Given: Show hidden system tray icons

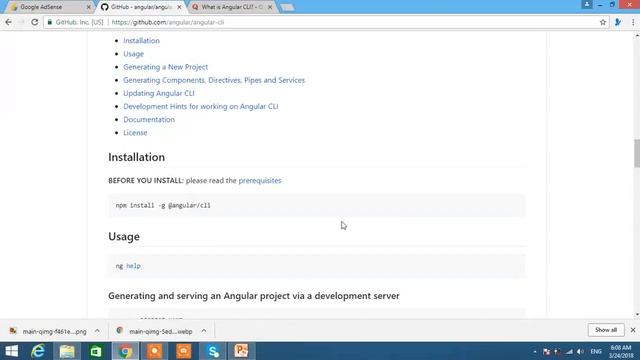Looking at the screenshot, I should [535, 351].
